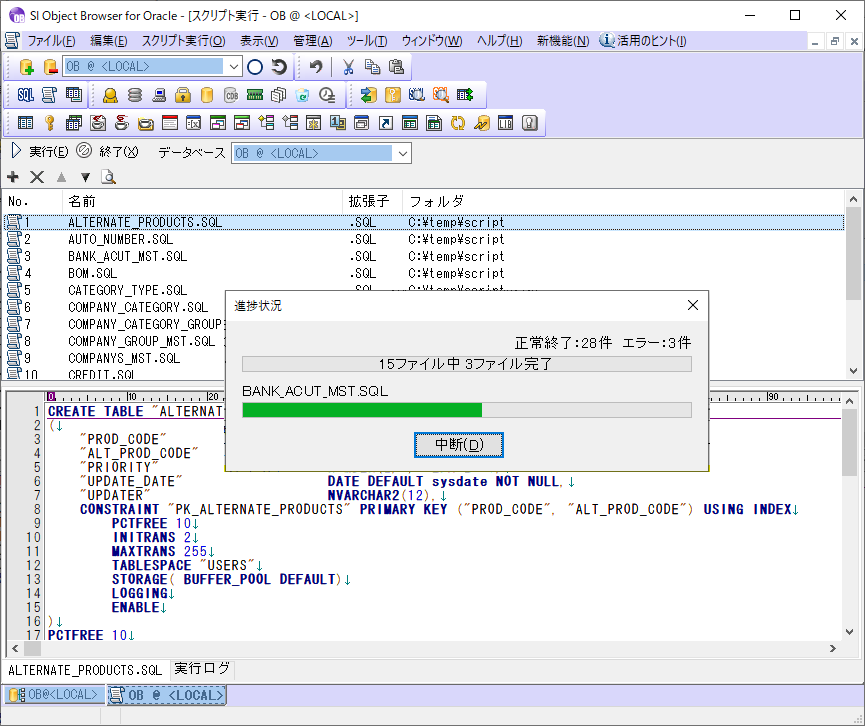
Task: Undo the last edit
Action: tap(317, 67)
